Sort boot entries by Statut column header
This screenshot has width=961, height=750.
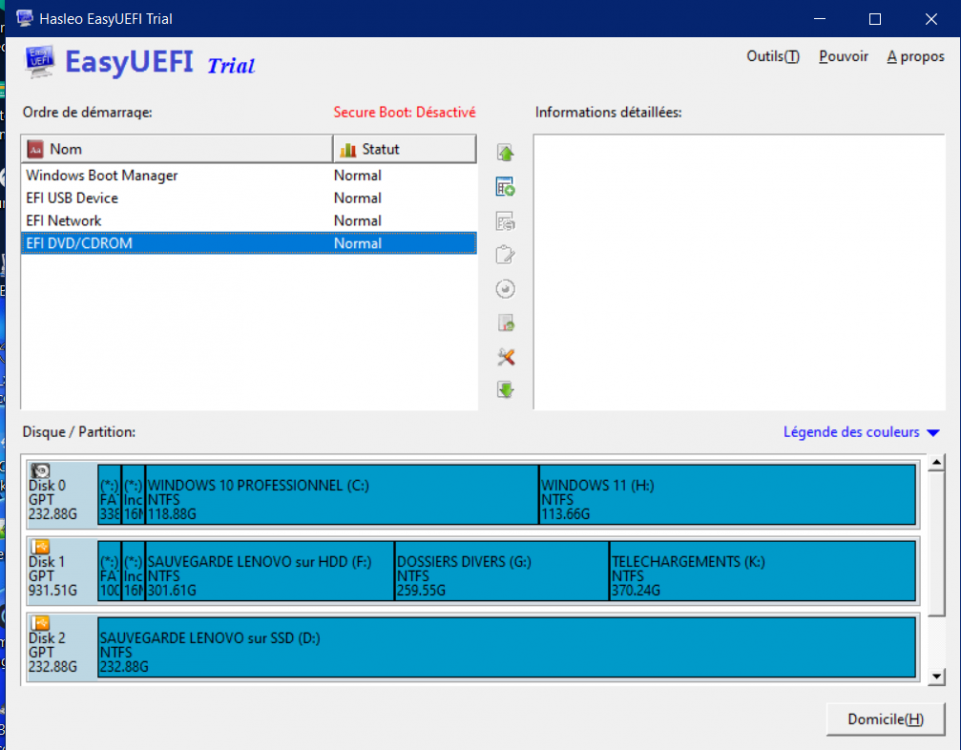click(x=404, y=149)
